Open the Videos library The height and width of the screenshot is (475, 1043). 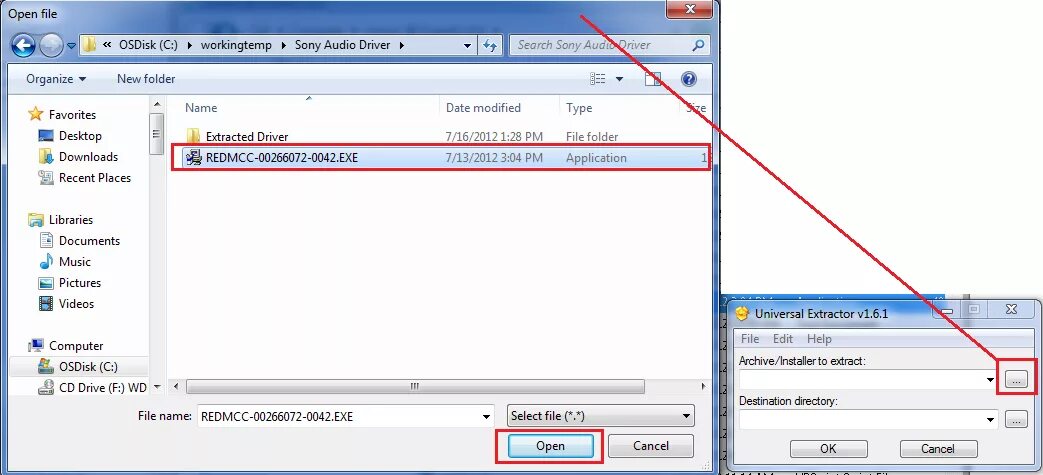[x=76, y=303]
